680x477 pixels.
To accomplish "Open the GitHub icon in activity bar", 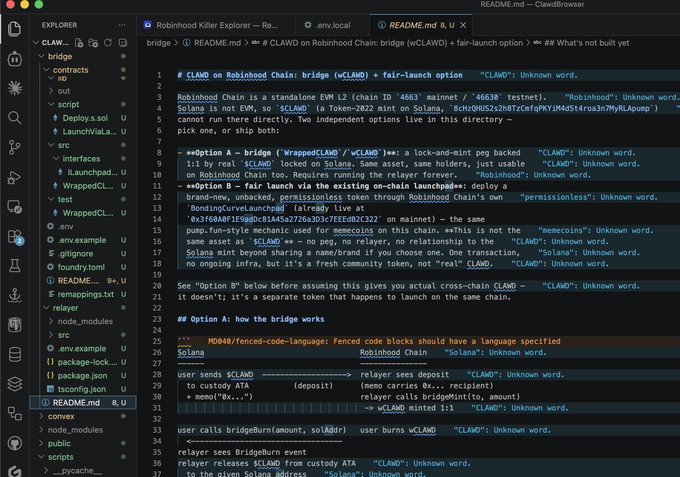I will pyautogui.click(x=14, y=443).
